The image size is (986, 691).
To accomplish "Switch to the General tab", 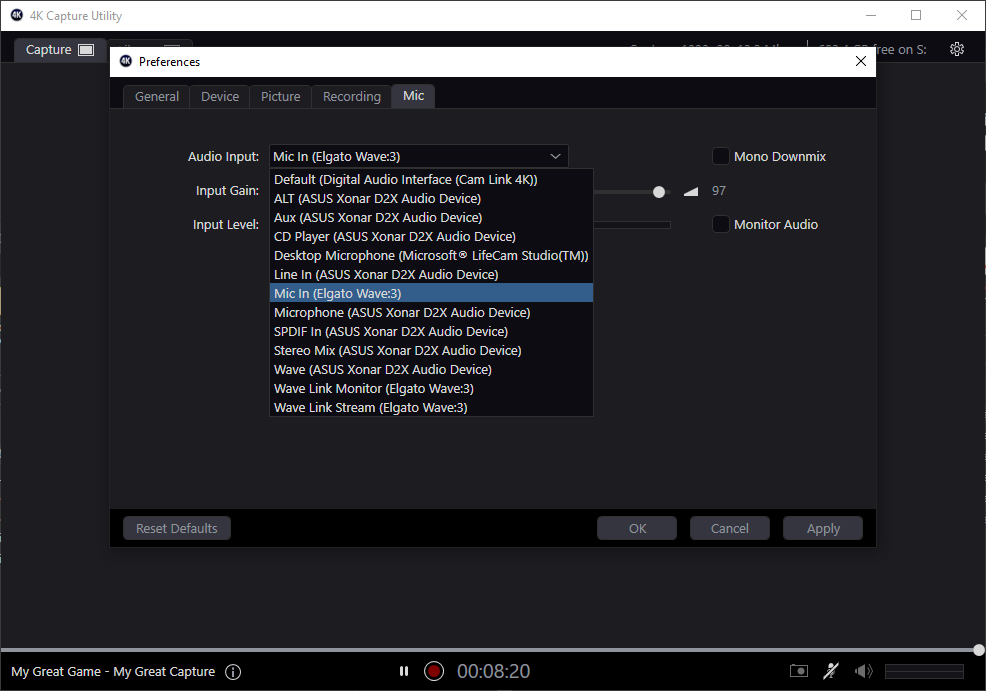I will click(157, 96).
